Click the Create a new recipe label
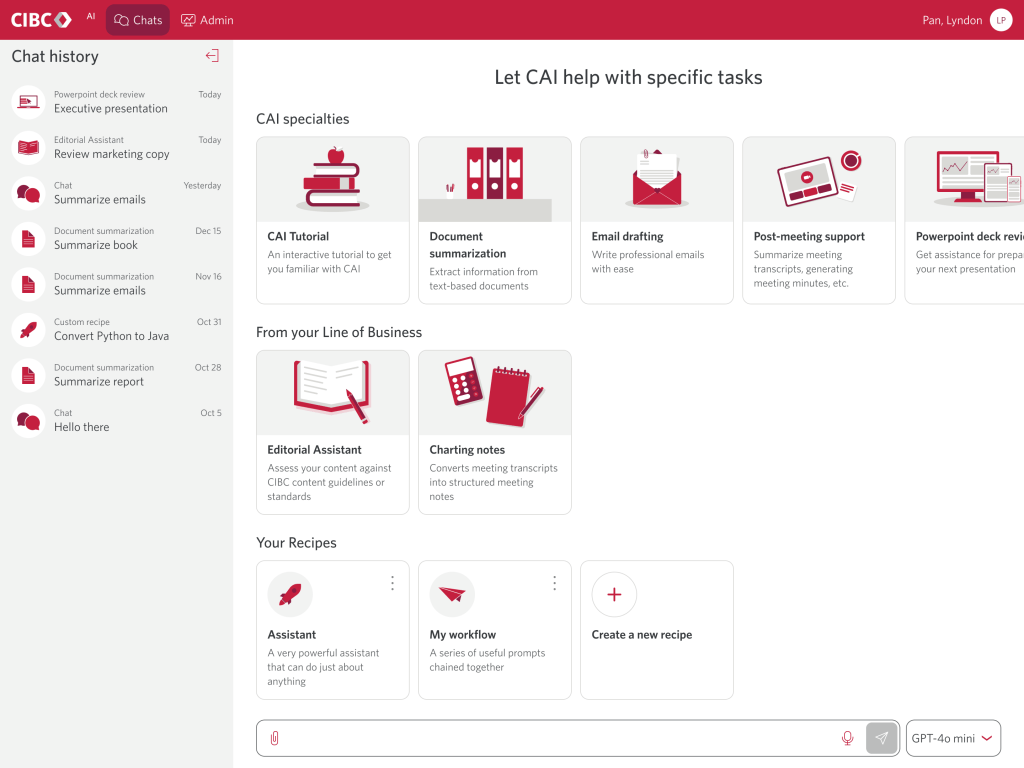Screen dimensions: 1024x768 click(x=642, y=635)
